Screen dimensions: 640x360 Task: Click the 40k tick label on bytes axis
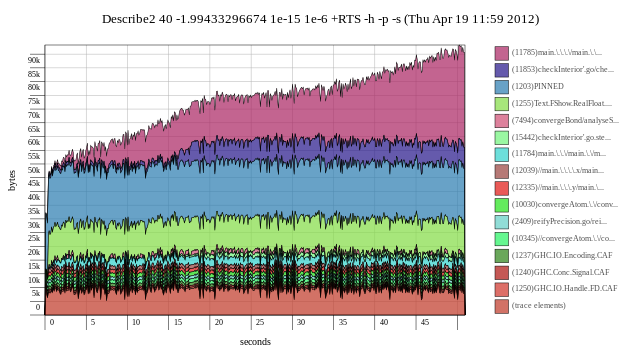click(x=34, y=197)
